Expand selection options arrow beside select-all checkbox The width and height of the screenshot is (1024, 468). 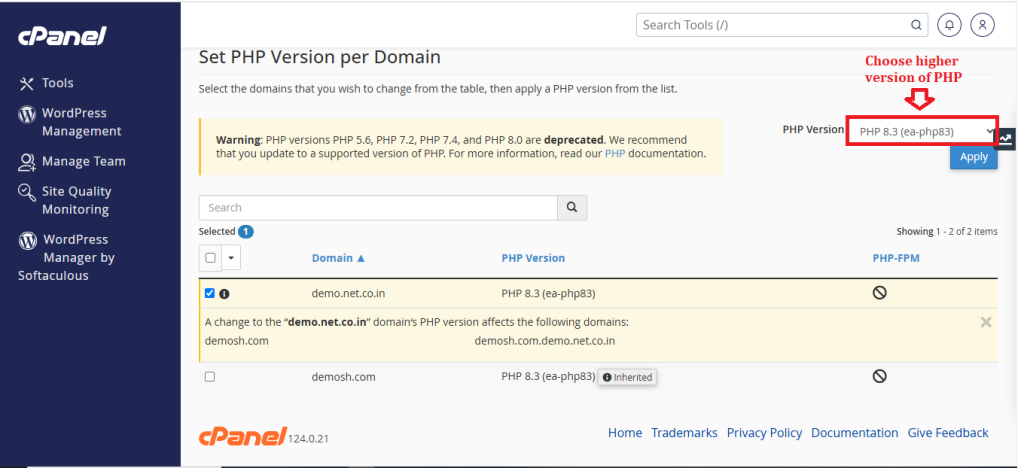(231, 258)
